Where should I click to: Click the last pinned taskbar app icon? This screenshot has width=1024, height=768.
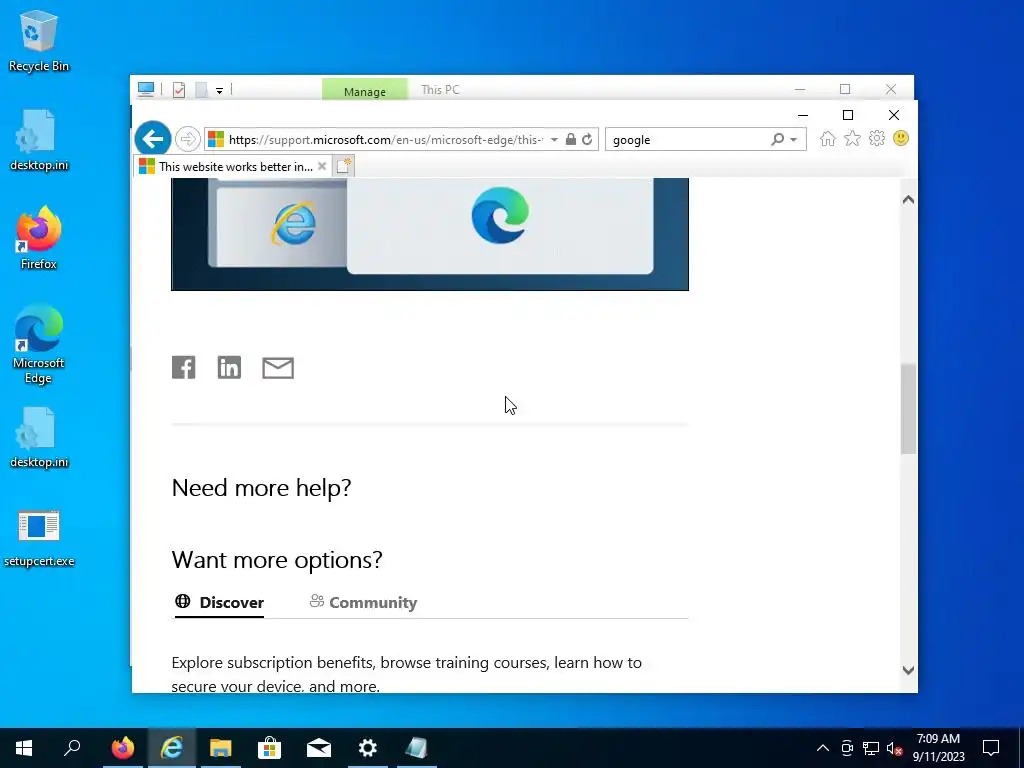tap(417, 748)
